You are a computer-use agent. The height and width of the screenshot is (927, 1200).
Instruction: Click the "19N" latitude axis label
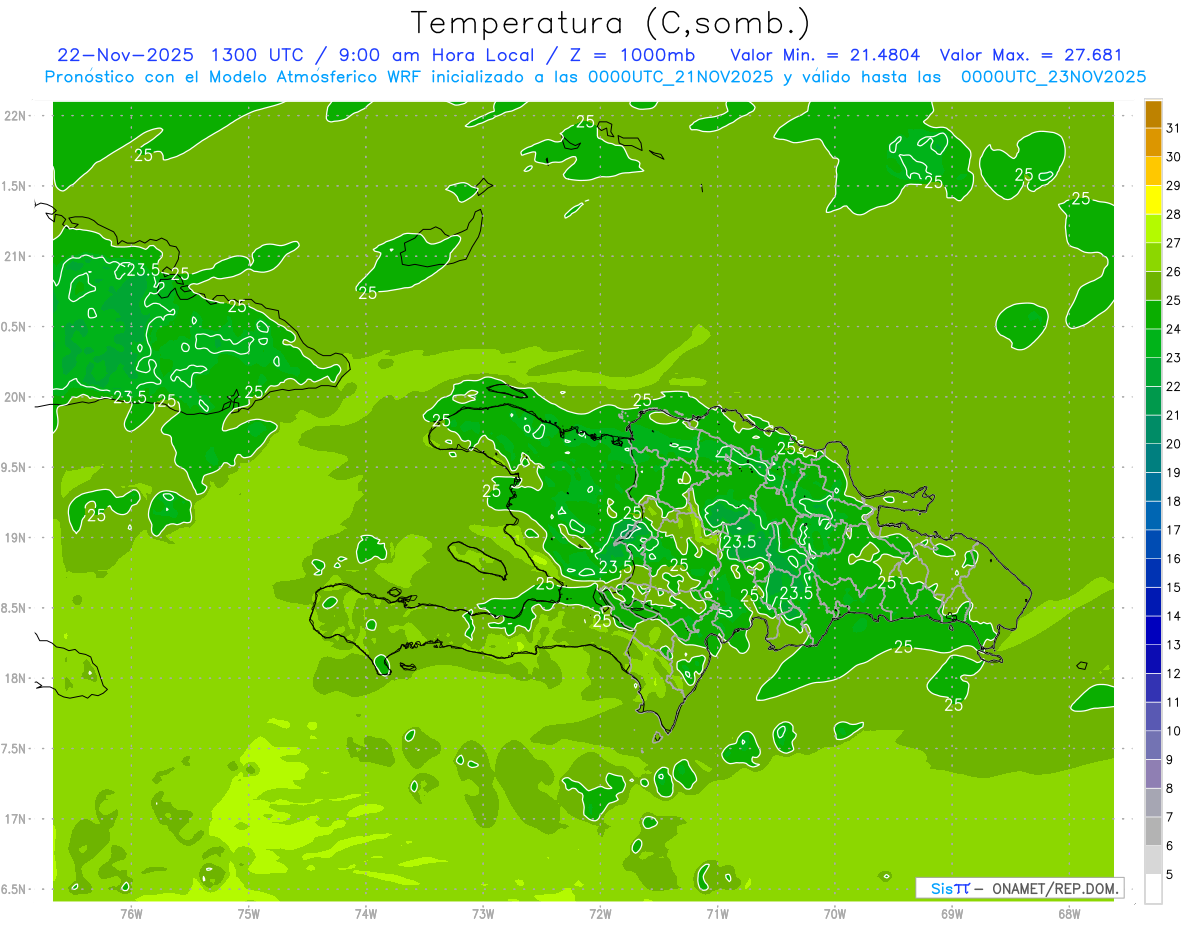pyautogui.click(x=16, y=538)
